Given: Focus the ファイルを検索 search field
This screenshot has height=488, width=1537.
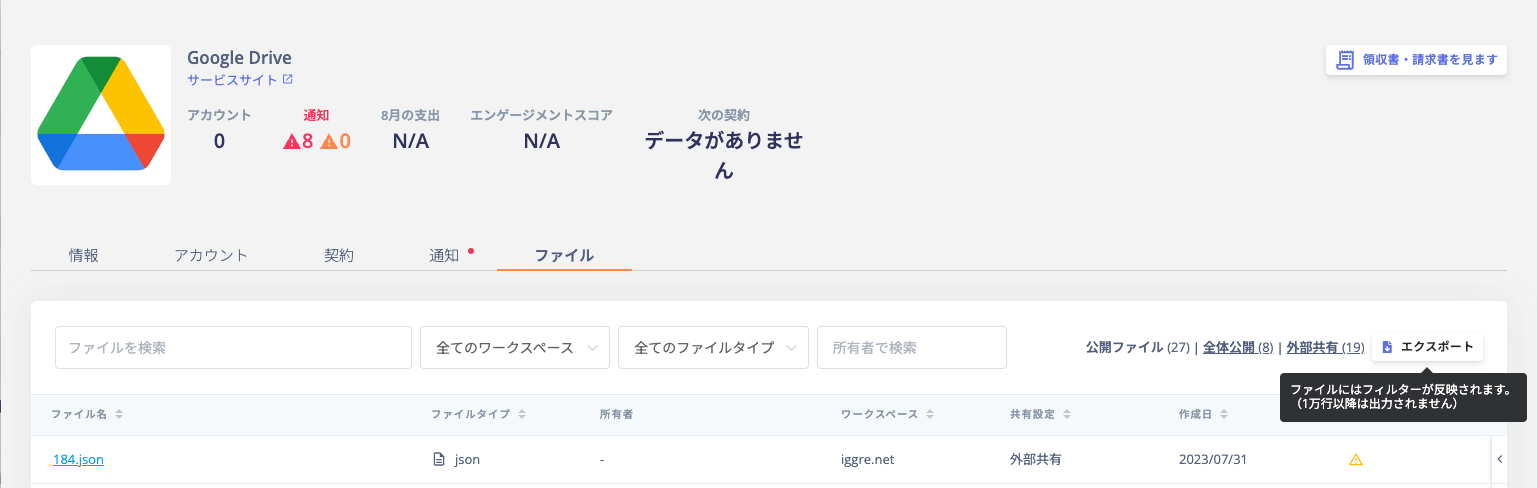Looking at the screenshot, I should [x=233, y=347].
